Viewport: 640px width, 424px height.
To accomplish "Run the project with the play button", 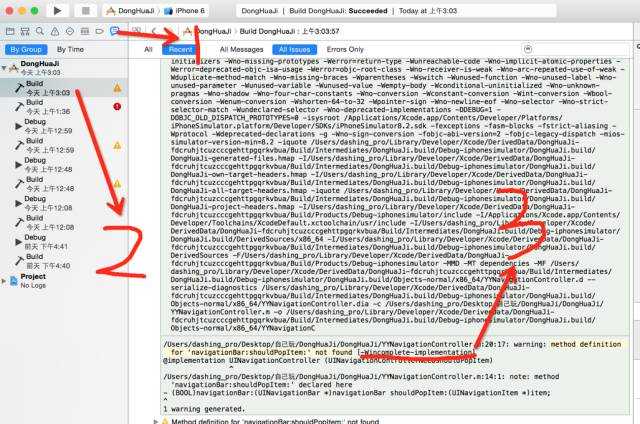I will 58,11.
